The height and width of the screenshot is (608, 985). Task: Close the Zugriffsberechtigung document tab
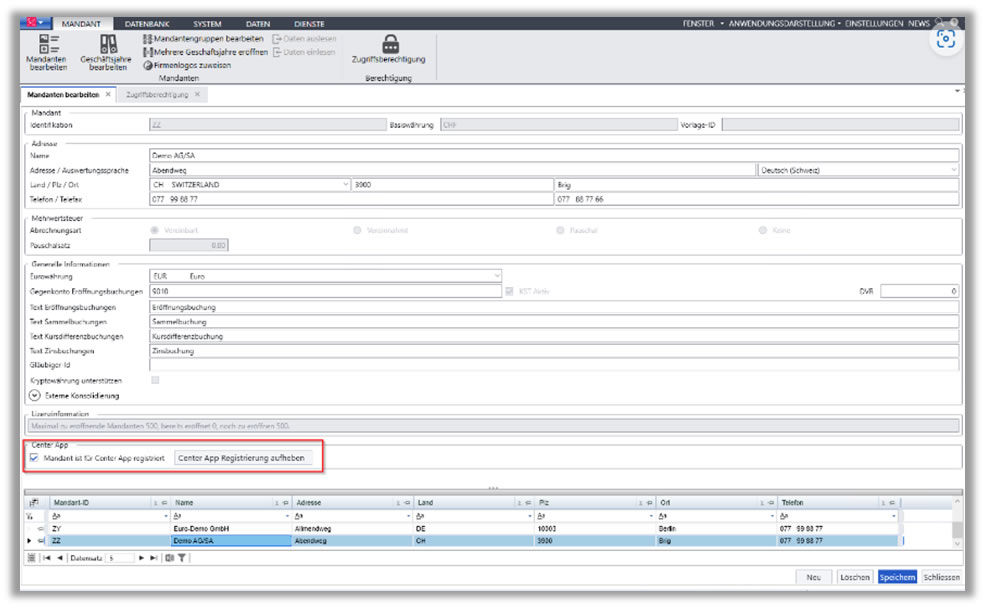[197, 94]
